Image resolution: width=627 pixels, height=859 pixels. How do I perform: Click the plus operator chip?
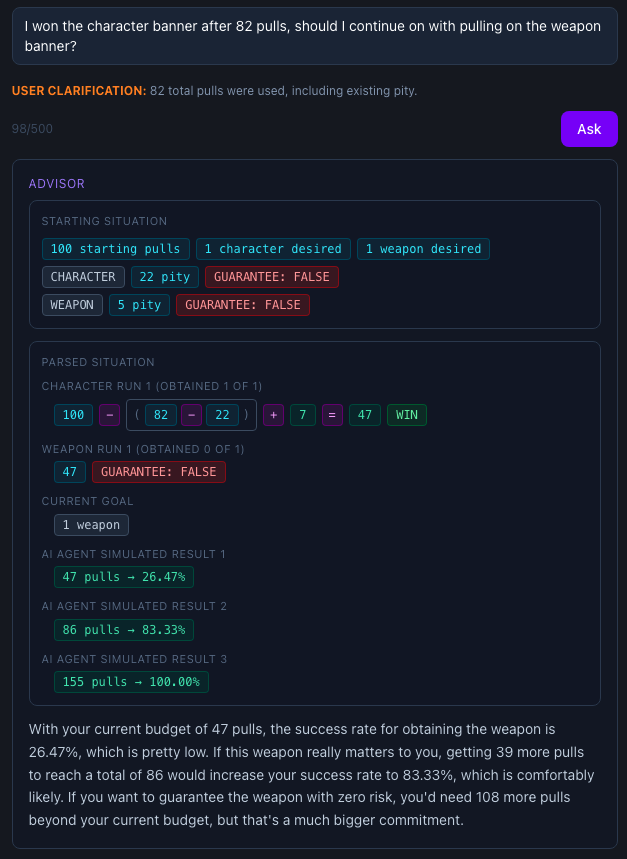click(273, 415)
